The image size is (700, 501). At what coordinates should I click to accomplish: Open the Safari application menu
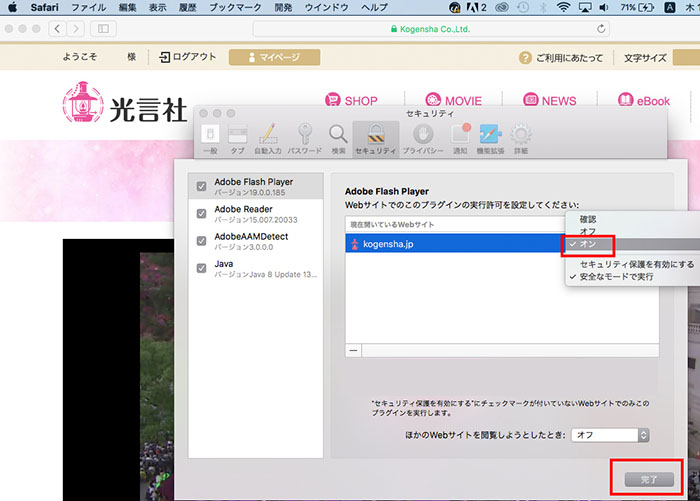point(44,7)
